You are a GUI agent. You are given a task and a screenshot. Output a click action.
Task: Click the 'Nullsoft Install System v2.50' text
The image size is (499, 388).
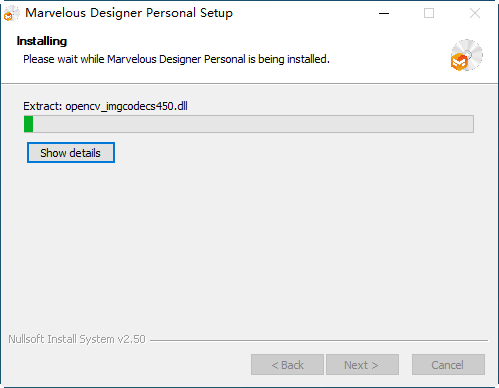(x=77, y=339)
